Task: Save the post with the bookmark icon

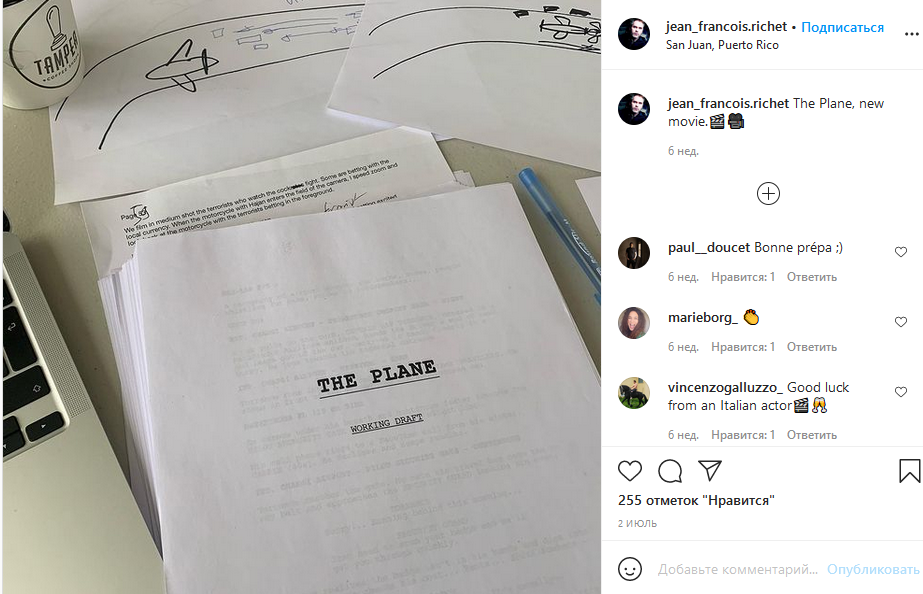Action: [909, 471]
